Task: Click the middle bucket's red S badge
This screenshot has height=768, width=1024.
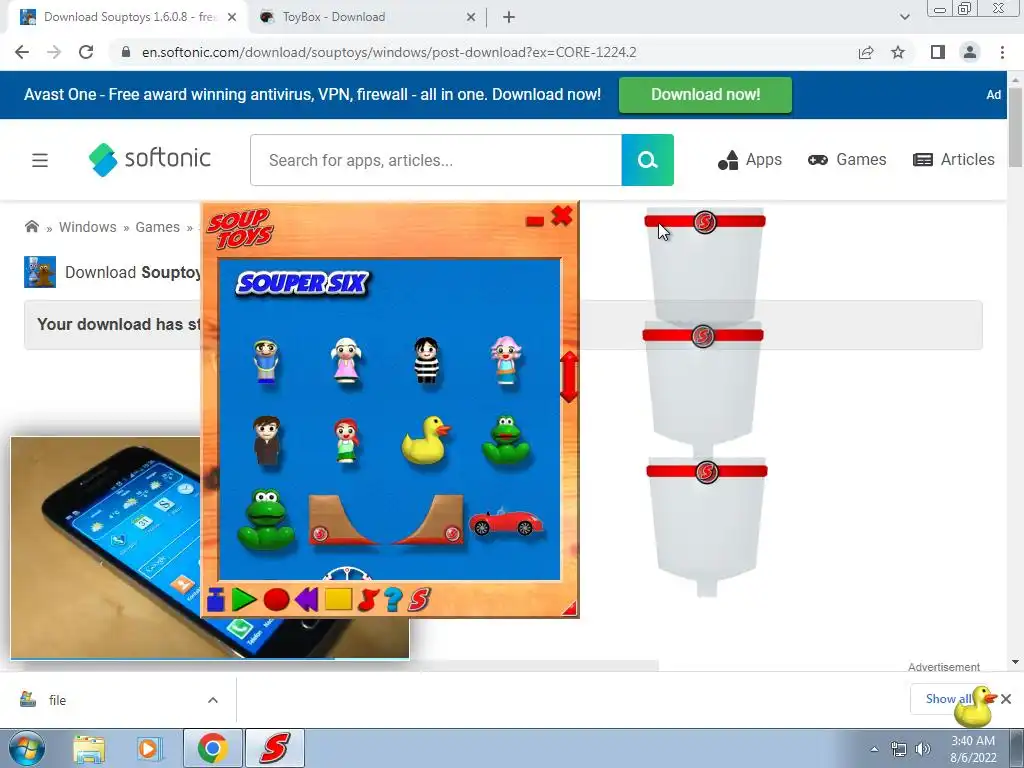Action: click(x=703, y=336)
